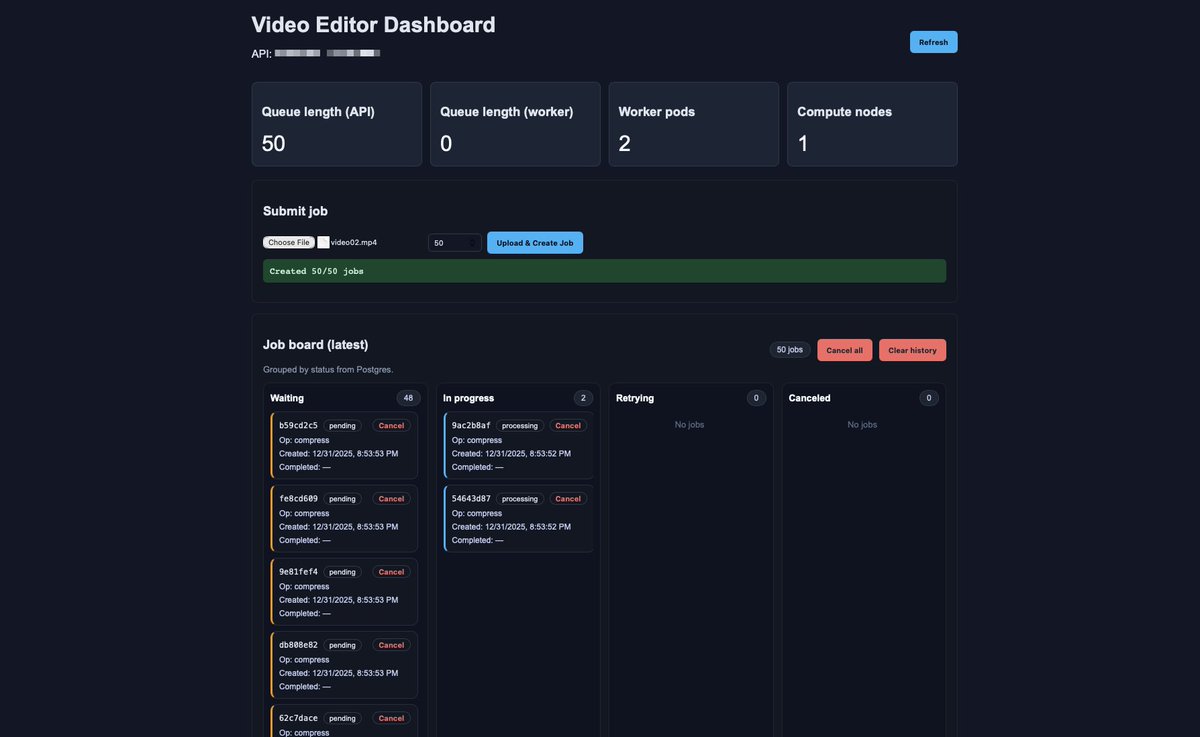The height and width of the screenshot is (737, 1200).
Task: Click the Canceled count badge 0
Action: point(929,398)
